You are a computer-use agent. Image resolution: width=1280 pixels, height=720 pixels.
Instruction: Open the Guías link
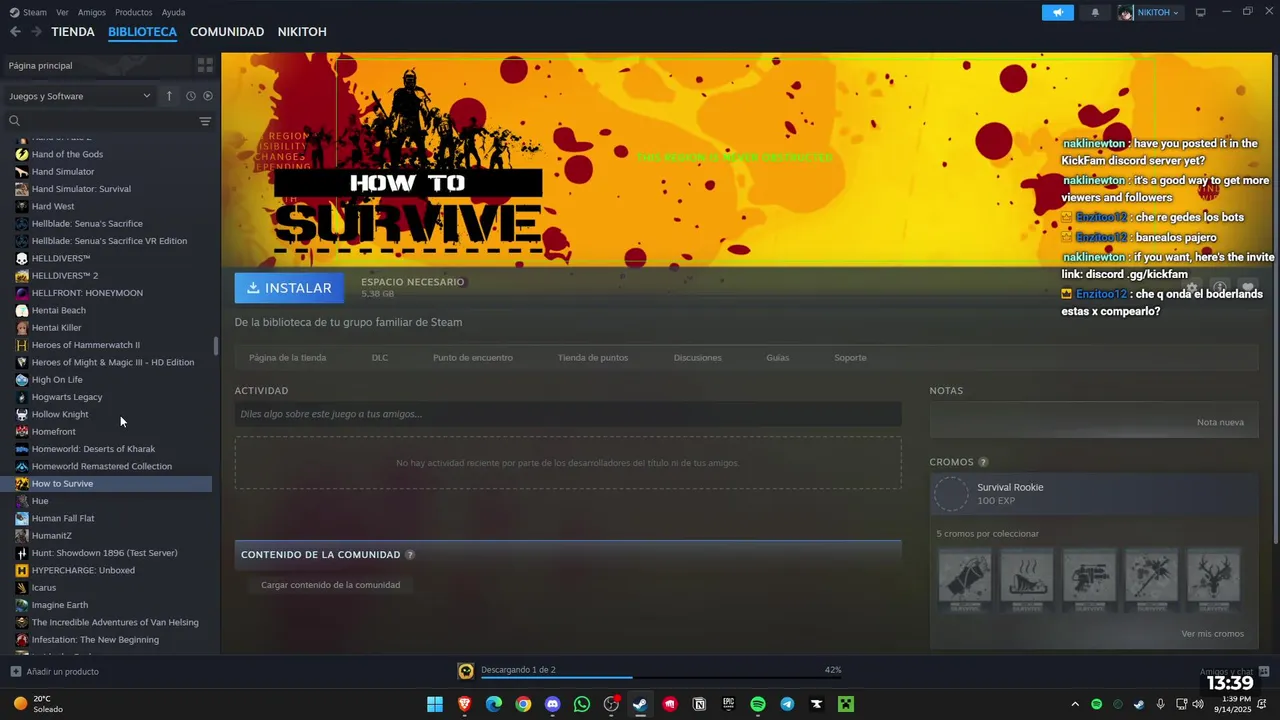778,357
